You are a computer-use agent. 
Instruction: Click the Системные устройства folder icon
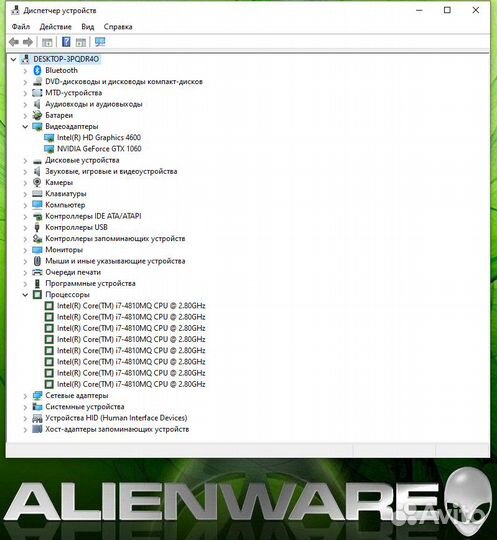(x=37, y=407)
